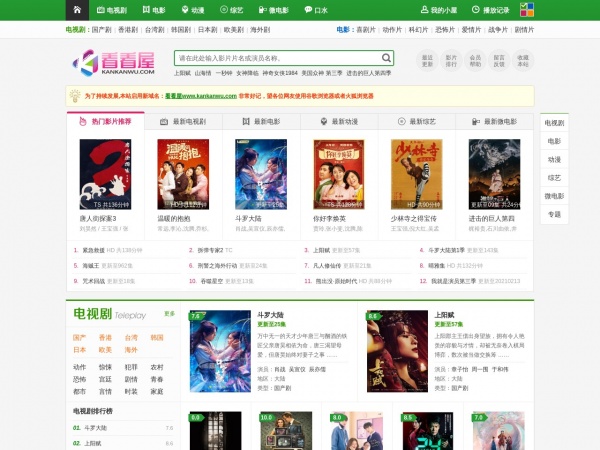Image resolution: width=600 pixels, height=450 pixels.
Task: Open 动漫 in the top green navigation
Action: click(x=193, y=10)
